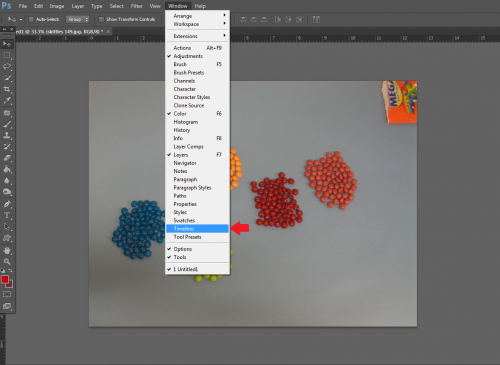The image size is (500, 365).
Task: Choose Swatches from the Window menu
Action: coord(197,220)
